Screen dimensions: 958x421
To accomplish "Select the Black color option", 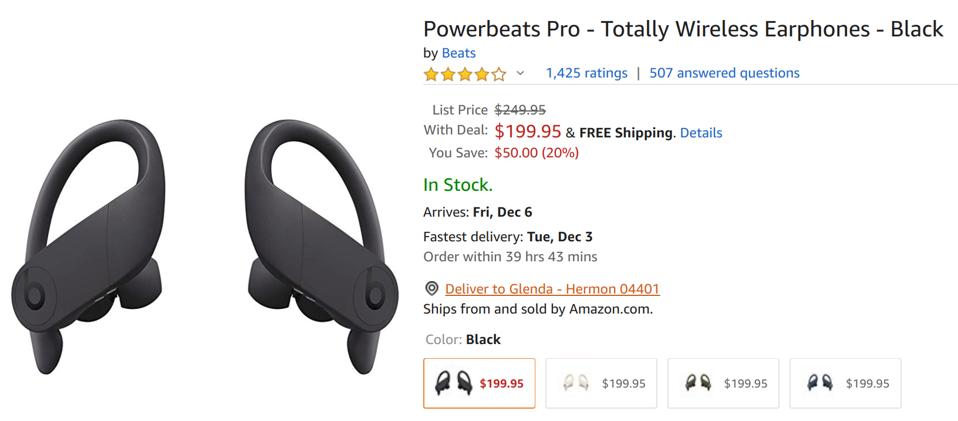I will 479,383.
